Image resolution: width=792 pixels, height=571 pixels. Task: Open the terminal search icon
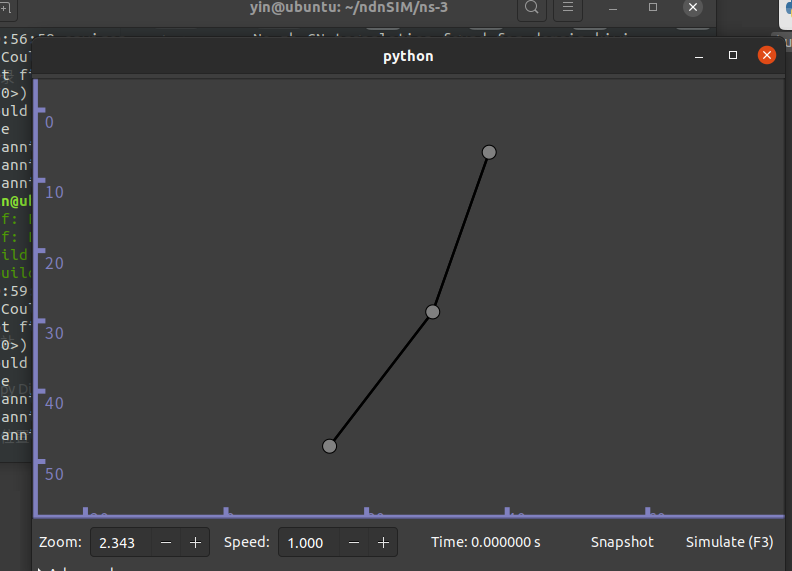532,8
